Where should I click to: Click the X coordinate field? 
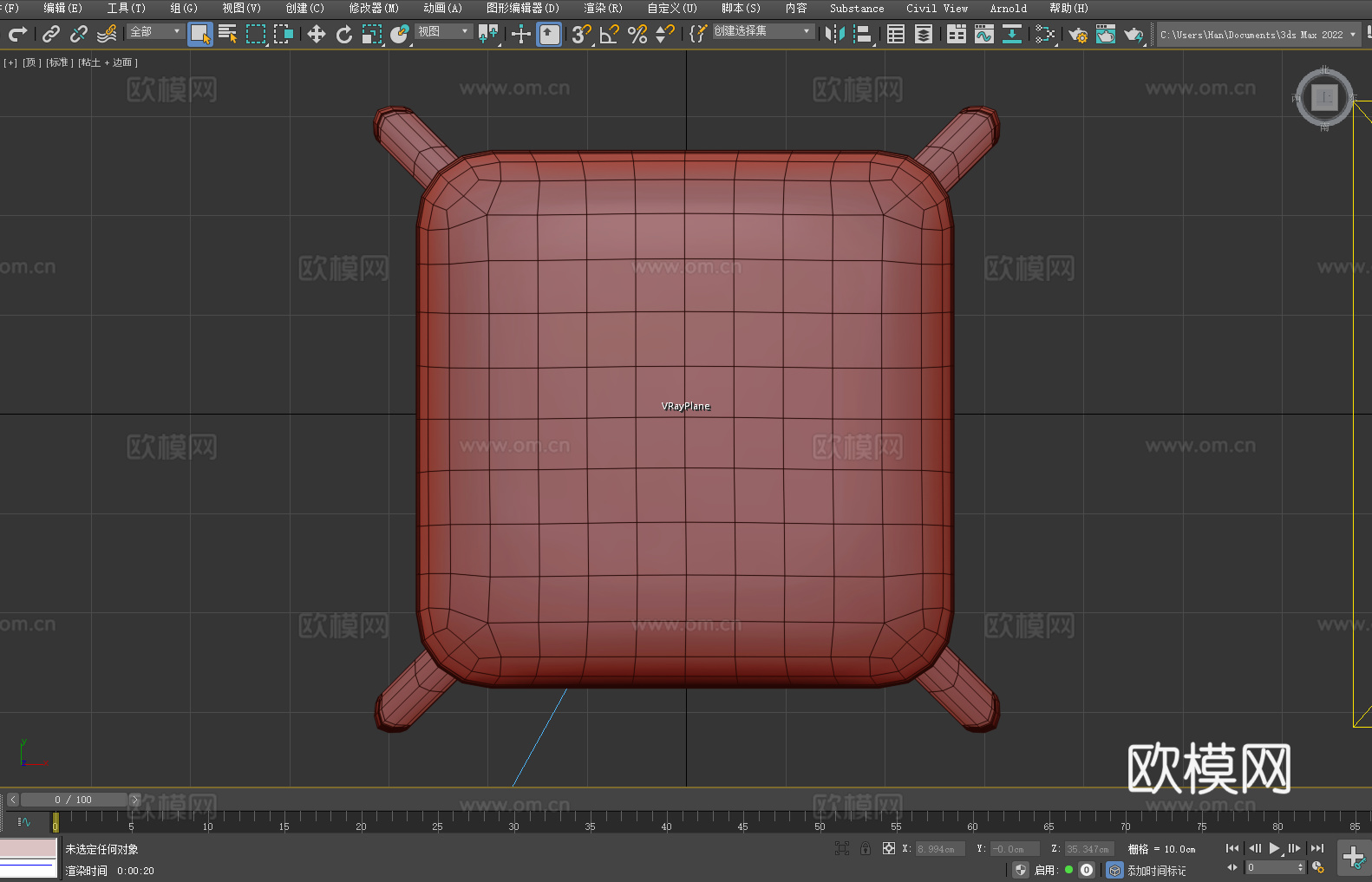(x=940, y=849)
